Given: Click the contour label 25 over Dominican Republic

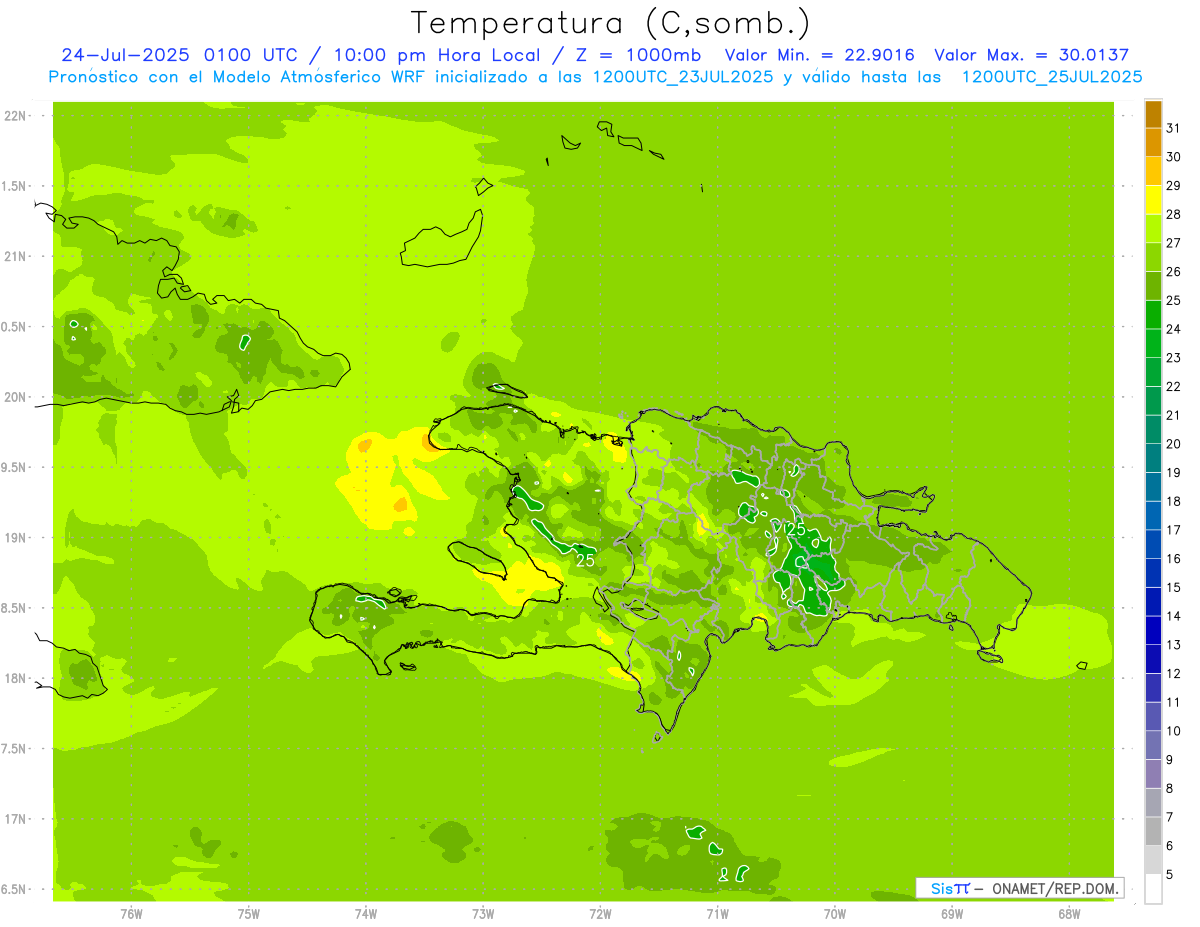Looking at the screenshot, I should (x=795, y=528).
